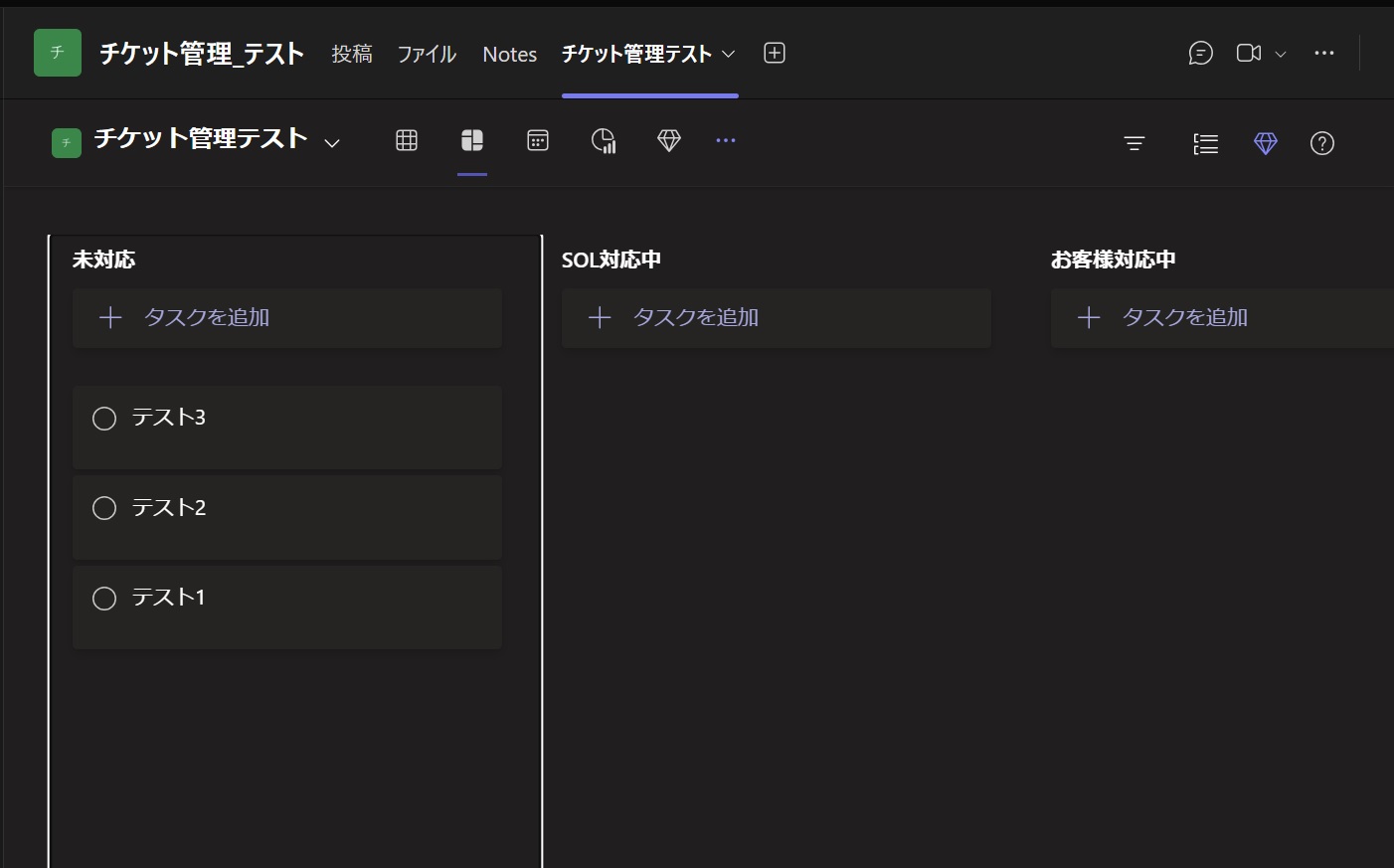Select the お客様対応中 bucket title
The height and width of the screenshot is (868, 1394).
(1114, 260)
